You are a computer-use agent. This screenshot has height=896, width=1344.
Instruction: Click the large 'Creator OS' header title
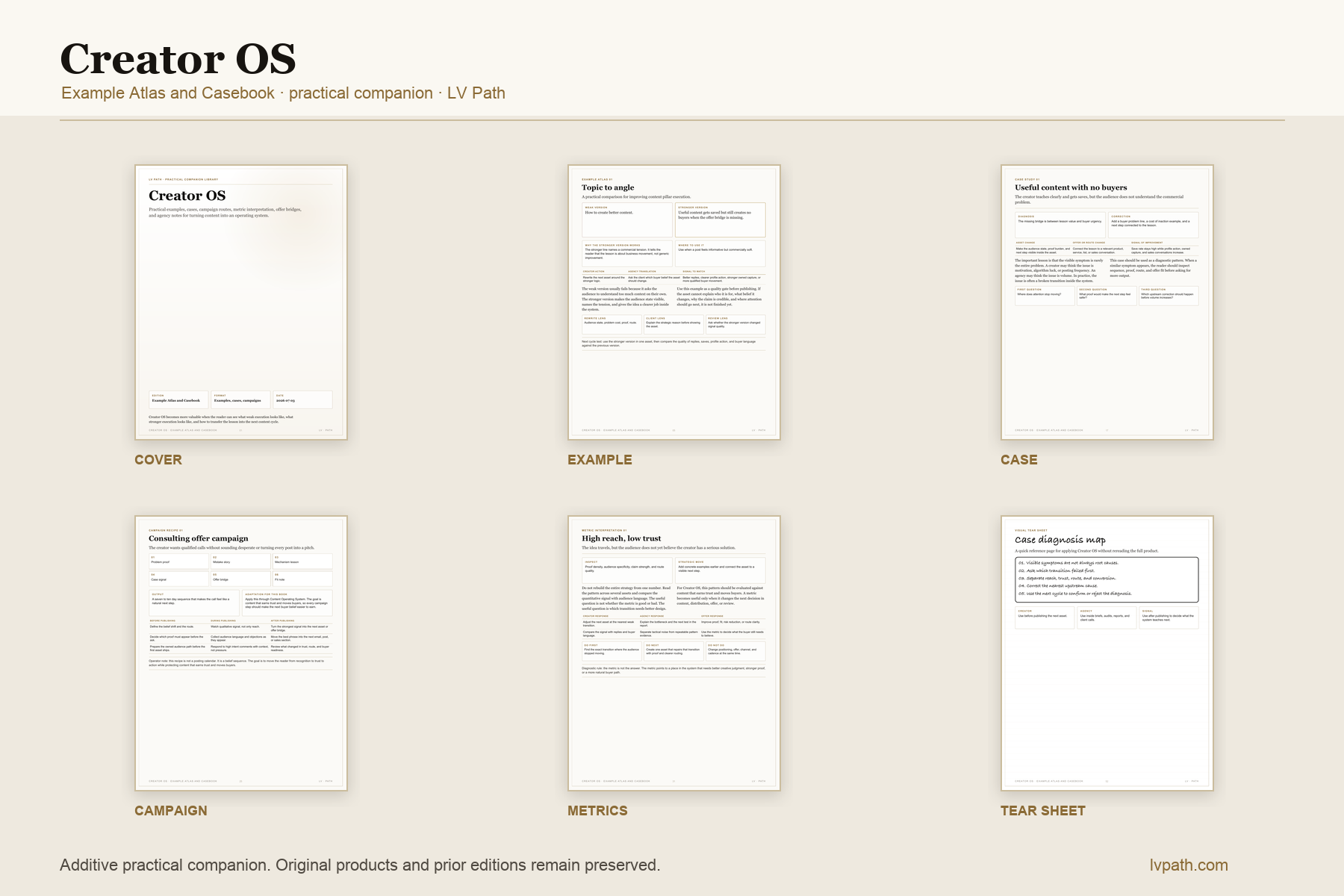(x=178, y=58)
